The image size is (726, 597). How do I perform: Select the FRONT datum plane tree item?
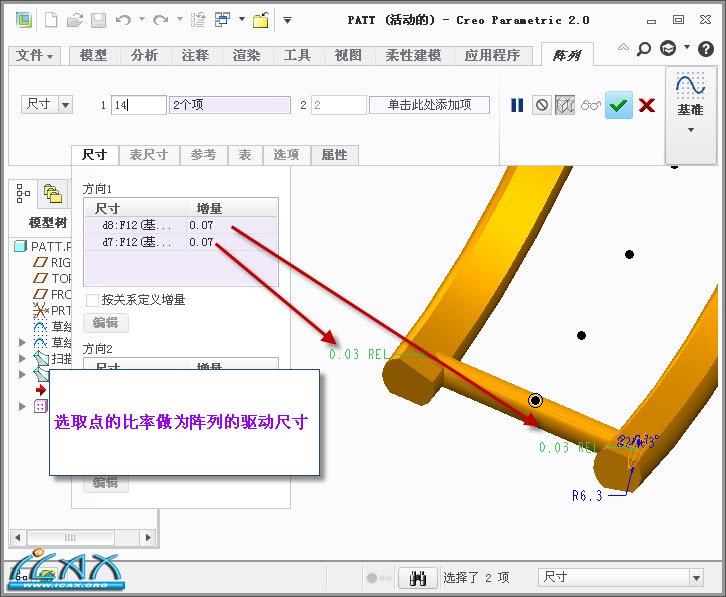(x=52, y=294)
